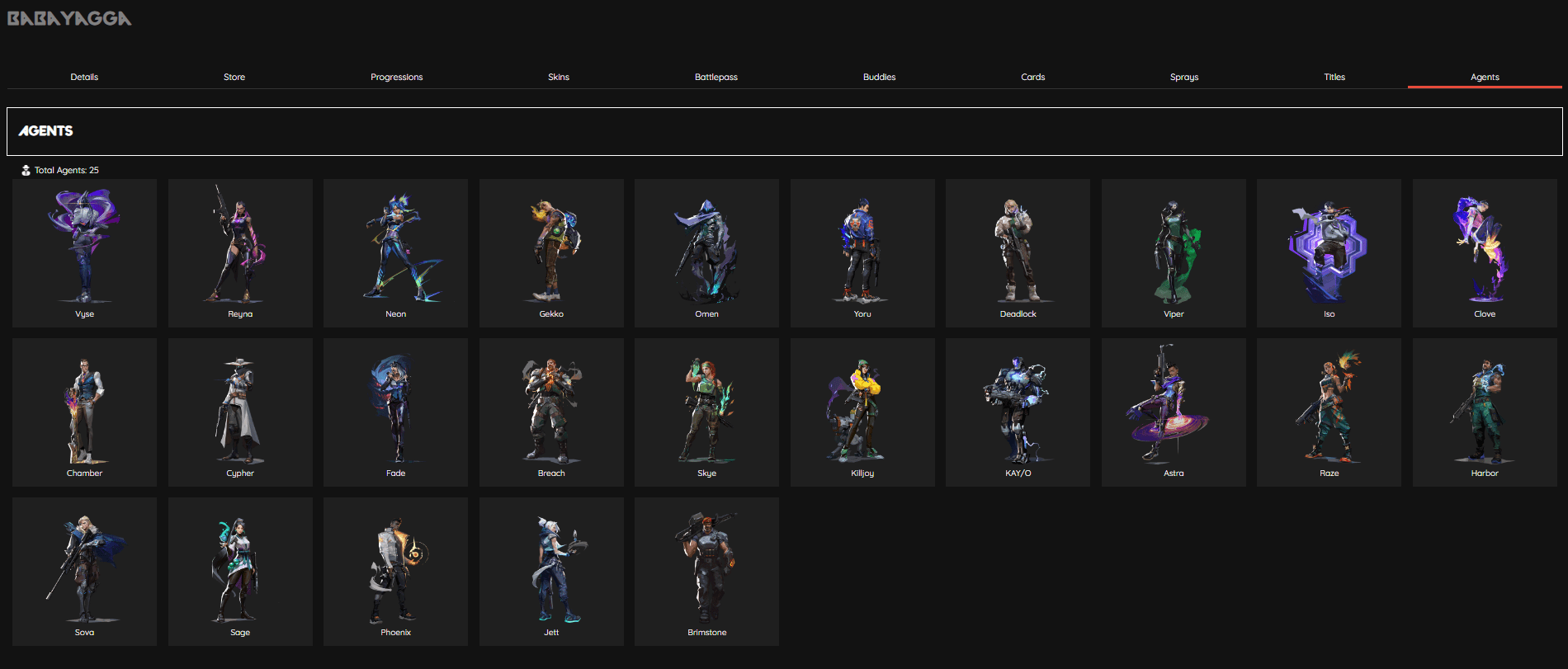The image size is (1568, 669).
Task: Open the Sage agent card
Action: tap(240, 571)
